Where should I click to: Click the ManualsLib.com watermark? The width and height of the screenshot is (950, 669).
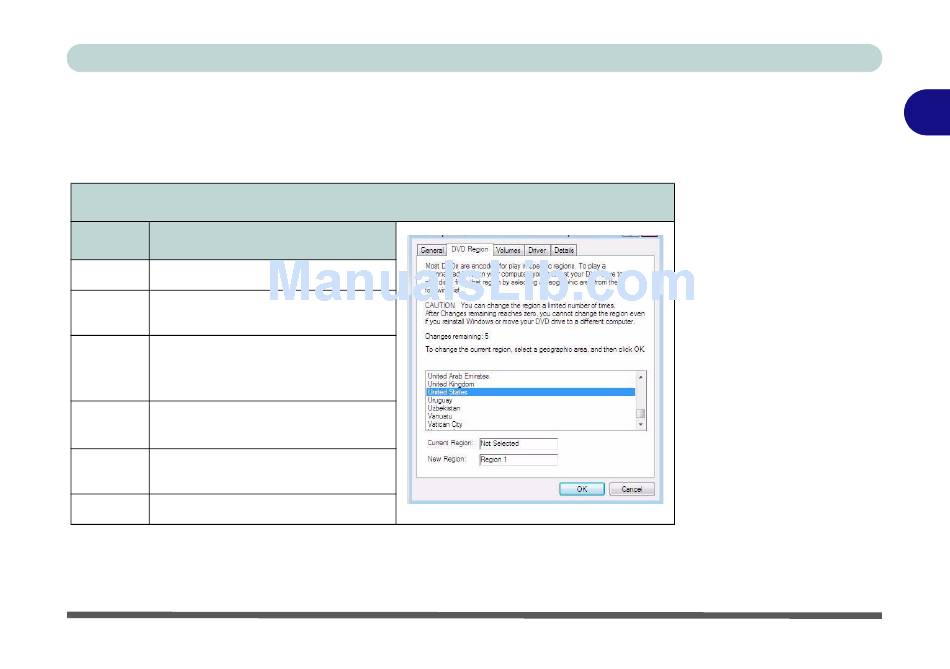point(481,282)
